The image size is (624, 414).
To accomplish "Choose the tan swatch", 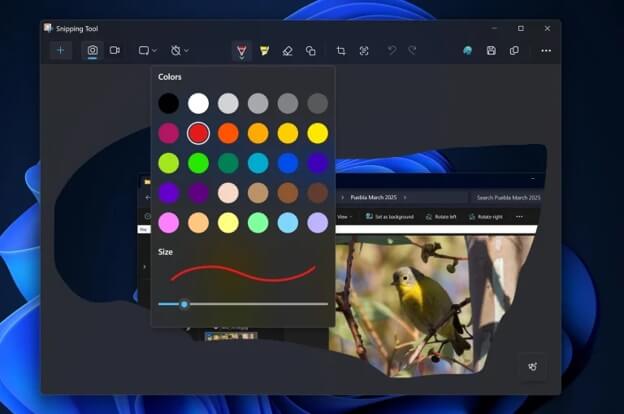I will coord(258,193).
